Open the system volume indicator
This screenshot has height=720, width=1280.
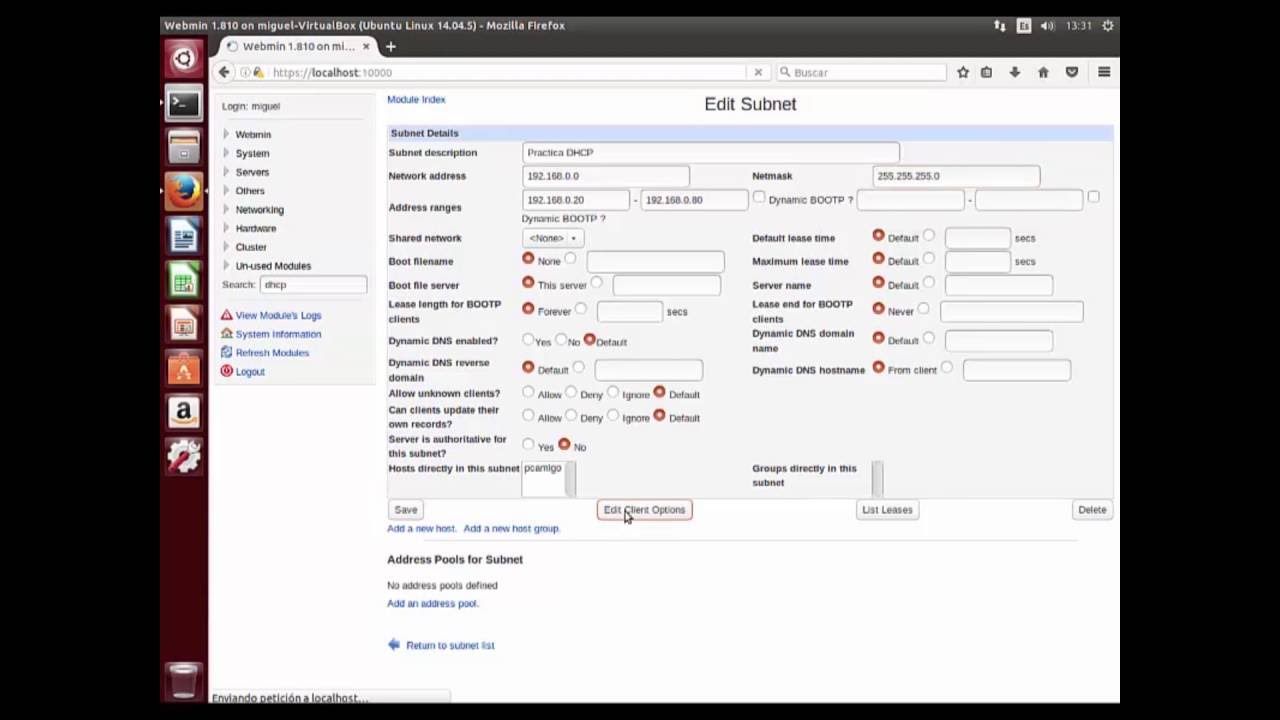(x=1047, y=26)
